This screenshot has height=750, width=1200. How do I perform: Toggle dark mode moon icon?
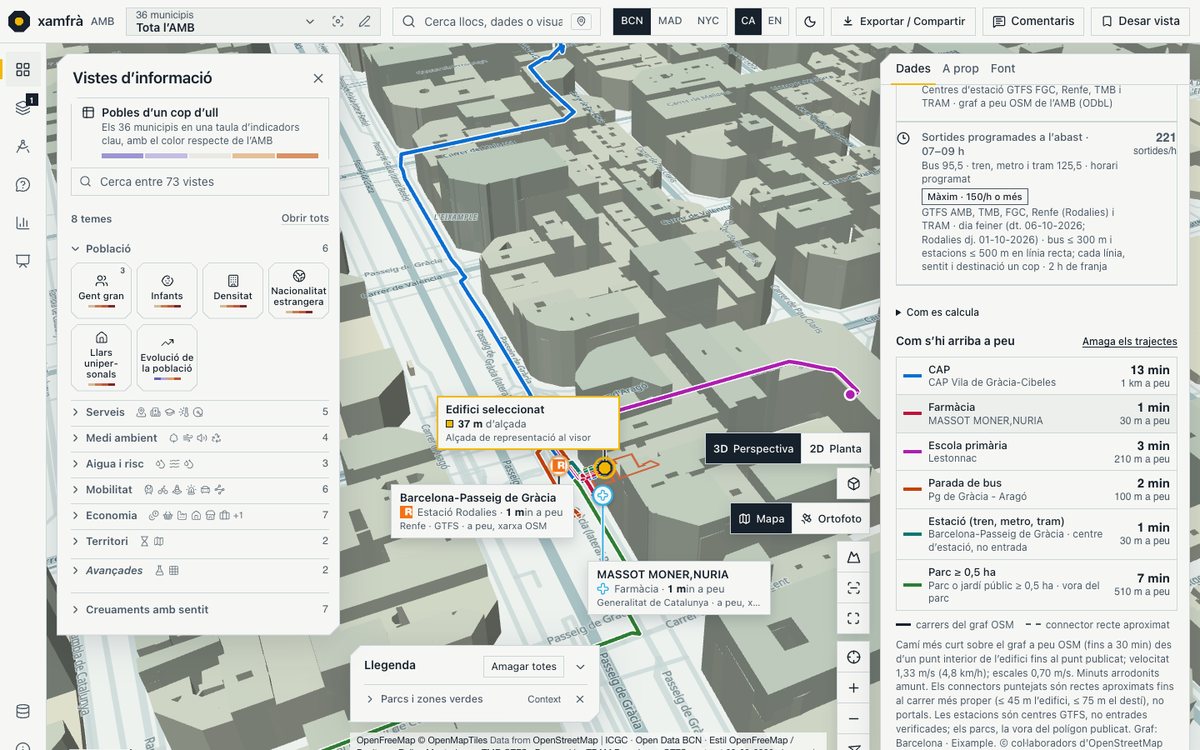click(x=810, y=21)
